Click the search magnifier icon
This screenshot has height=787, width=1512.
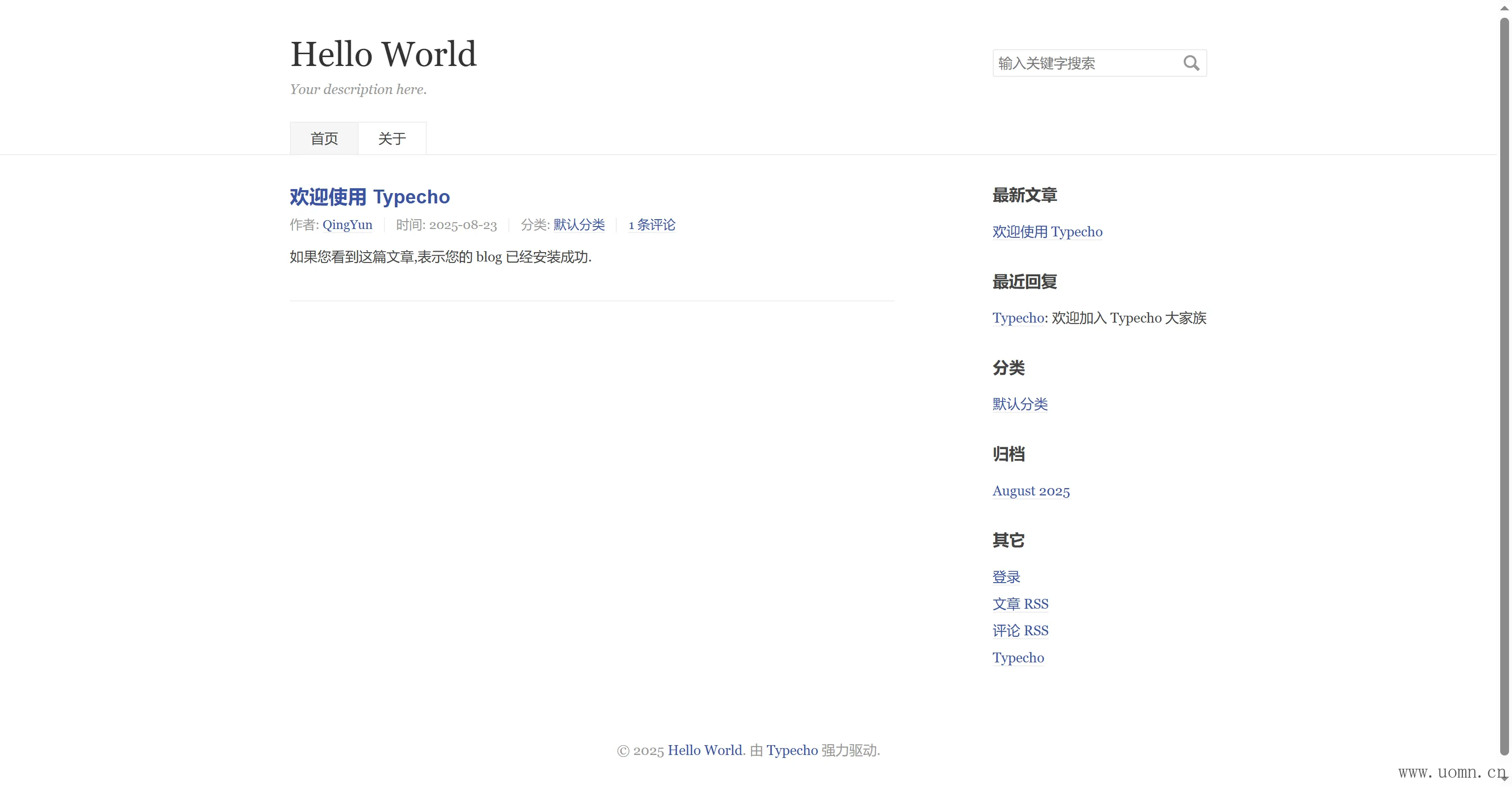pyautogui.click(x=1191, y=63)
